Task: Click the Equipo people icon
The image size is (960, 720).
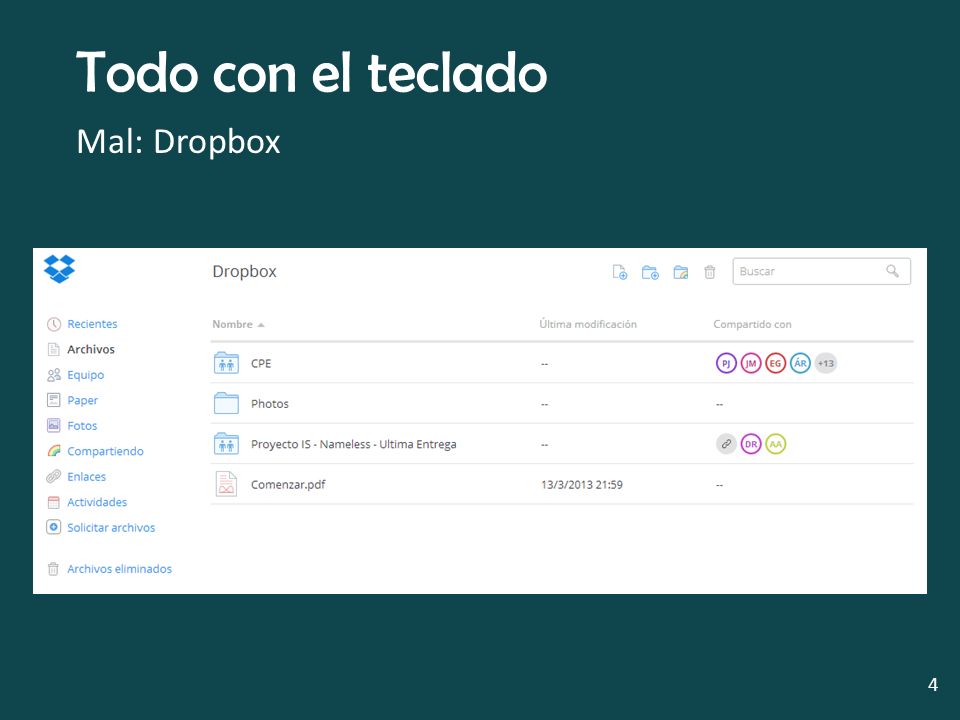Action: pos(54,375)
